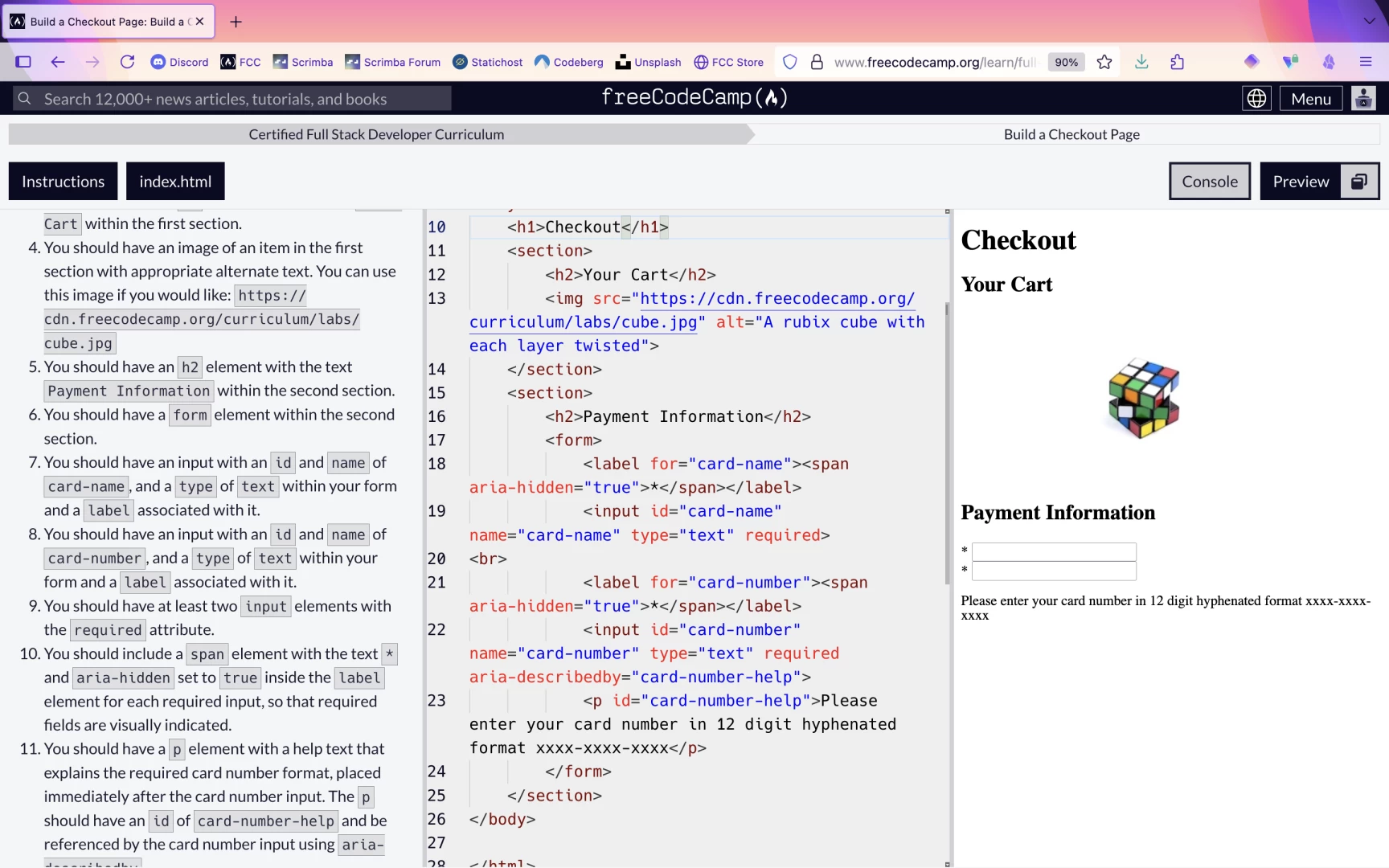Switch to the index.html tab

[x=175, y=181]
